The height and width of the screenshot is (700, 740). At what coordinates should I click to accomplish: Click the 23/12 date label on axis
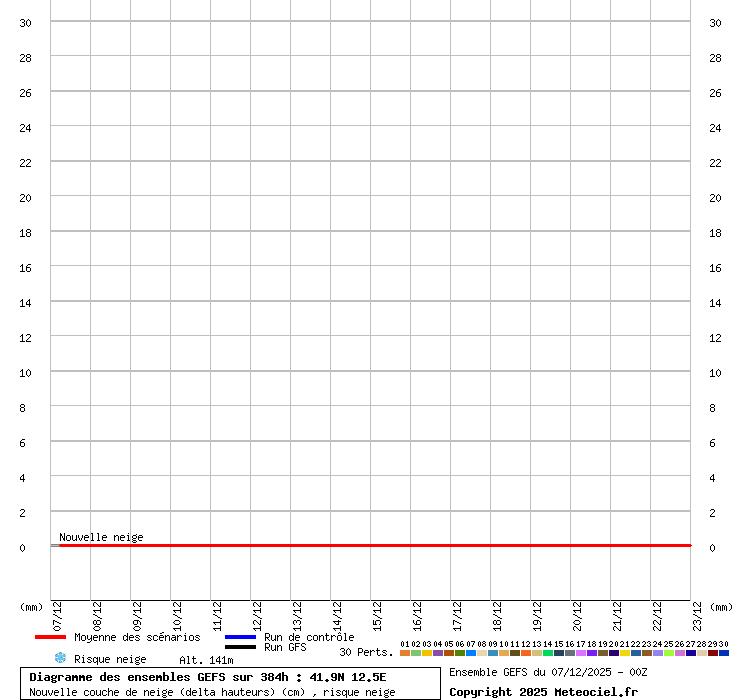697,613
